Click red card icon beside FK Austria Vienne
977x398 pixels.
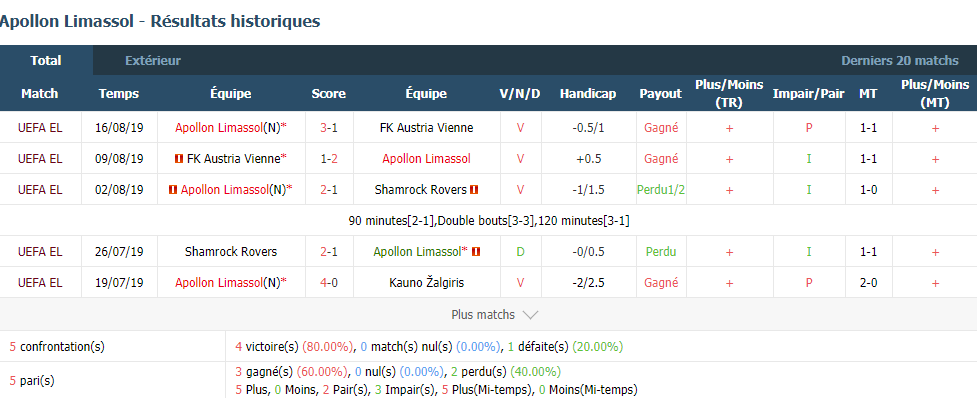(179, 159)
